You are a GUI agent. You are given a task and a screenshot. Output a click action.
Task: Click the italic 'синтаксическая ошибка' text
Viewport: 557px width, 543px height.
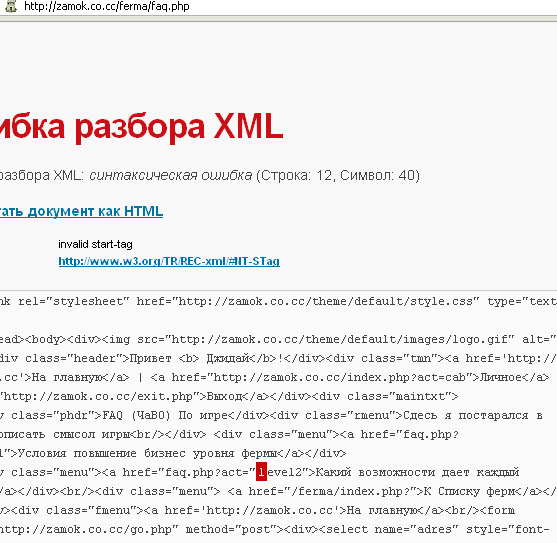[171, 175]
